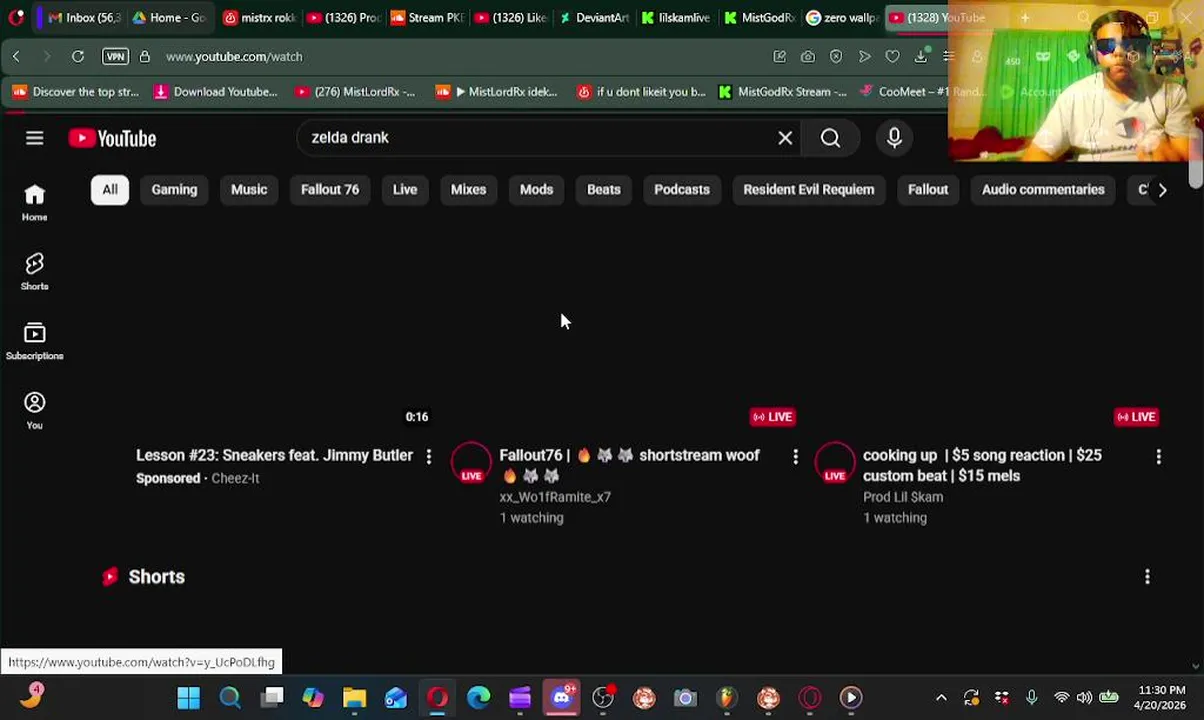1204x720 pixels.
Task: Open clock showing 11:30 PM
Action: coord(1162,697)
